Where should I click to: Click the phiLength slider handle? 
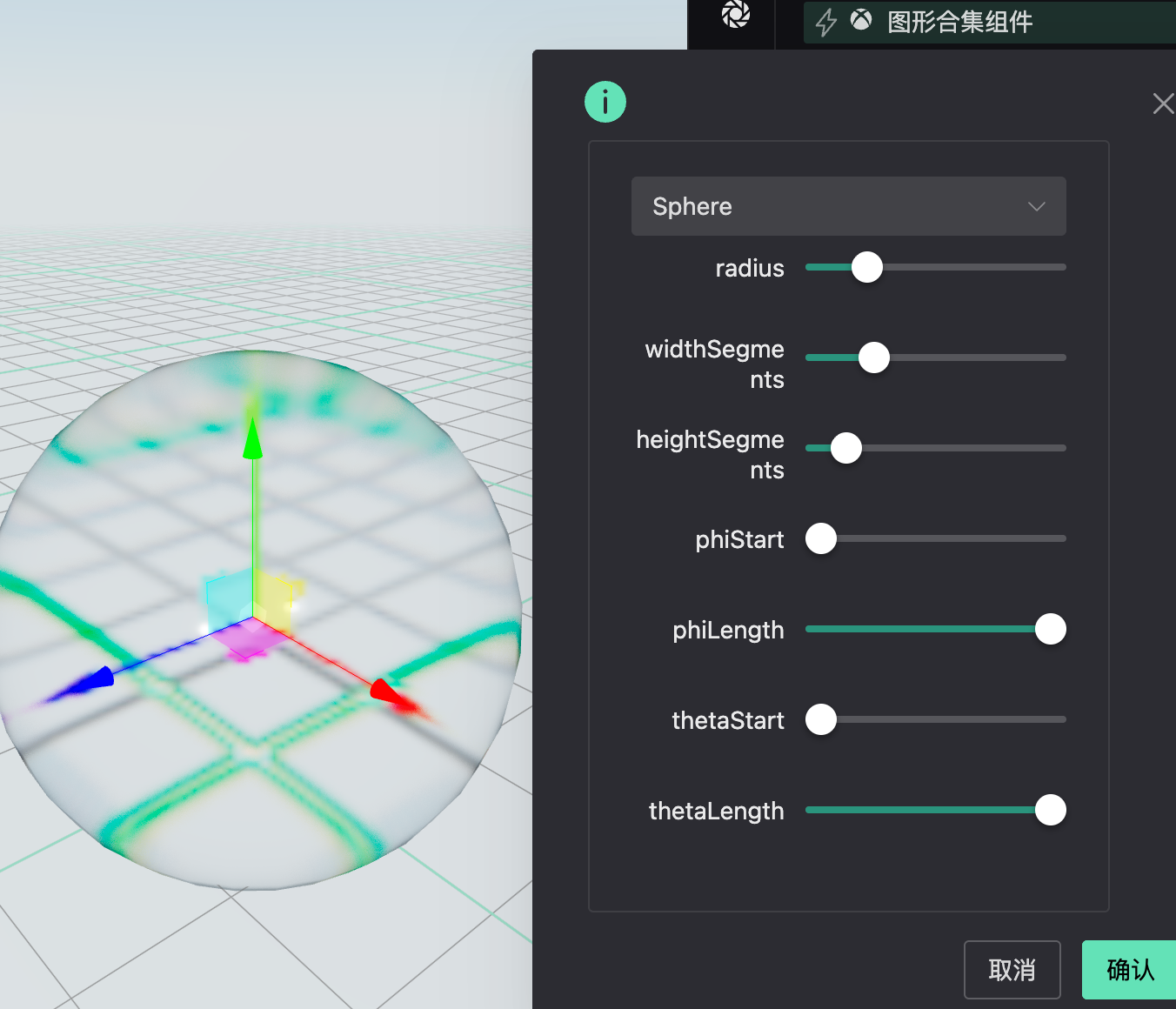tap(1050, 629)
